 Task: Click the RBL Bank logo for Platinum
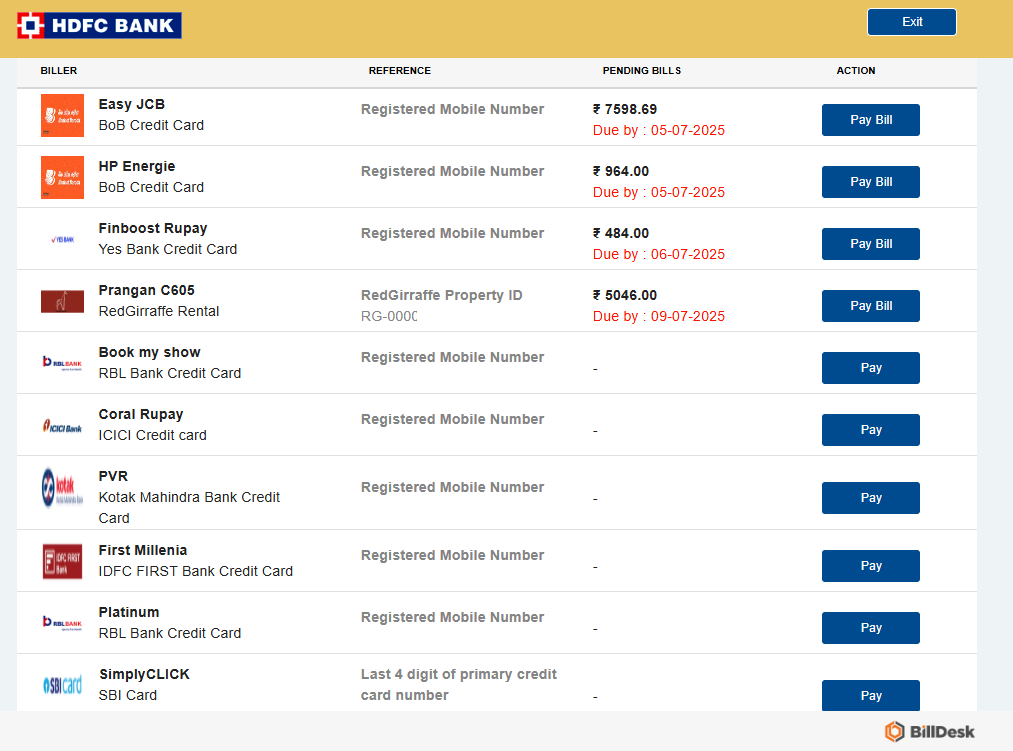62,623
